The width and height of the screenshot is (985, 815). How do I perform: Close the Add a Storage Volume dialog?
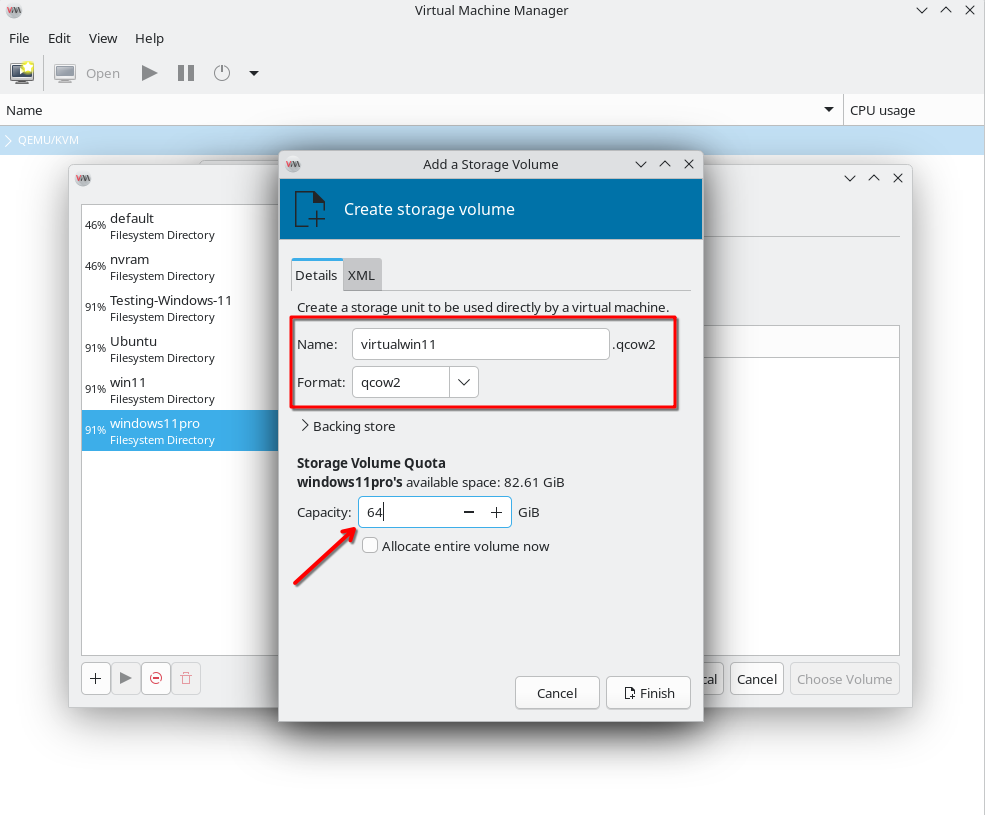click(688, 164)
